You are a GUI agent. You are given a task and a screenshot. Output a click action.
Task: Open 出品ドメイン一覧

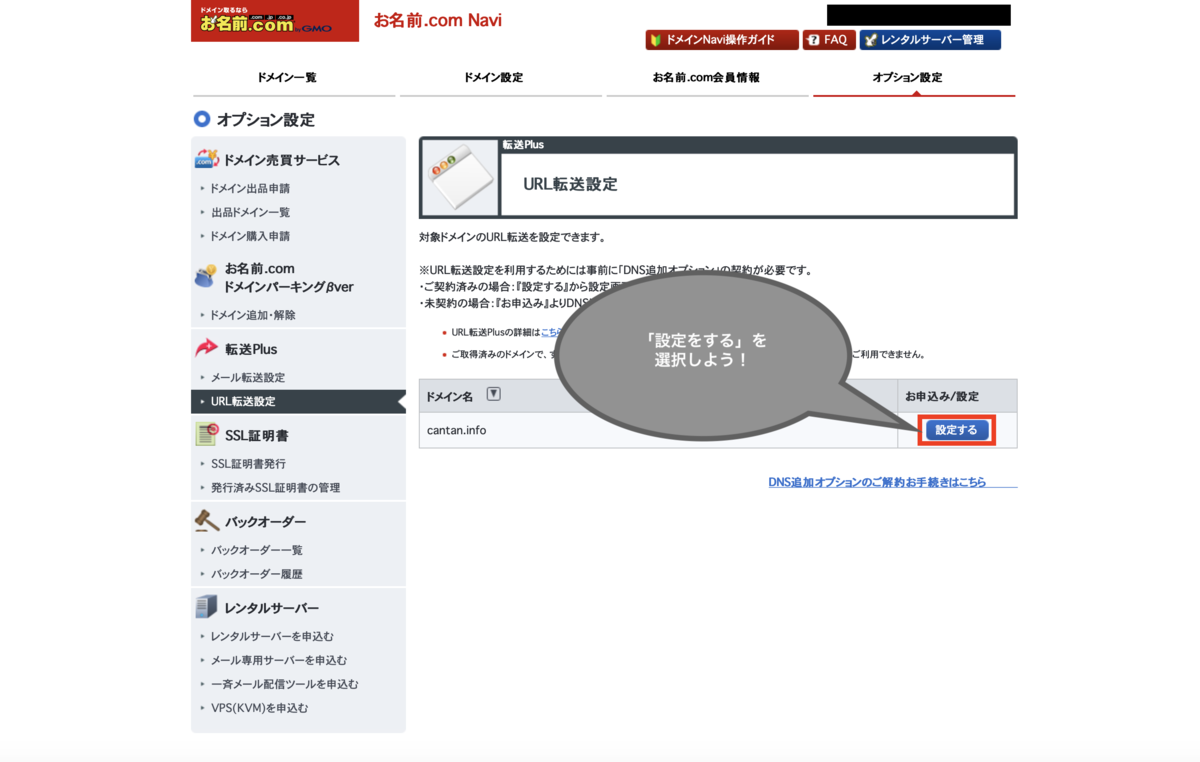pos(250,212)
